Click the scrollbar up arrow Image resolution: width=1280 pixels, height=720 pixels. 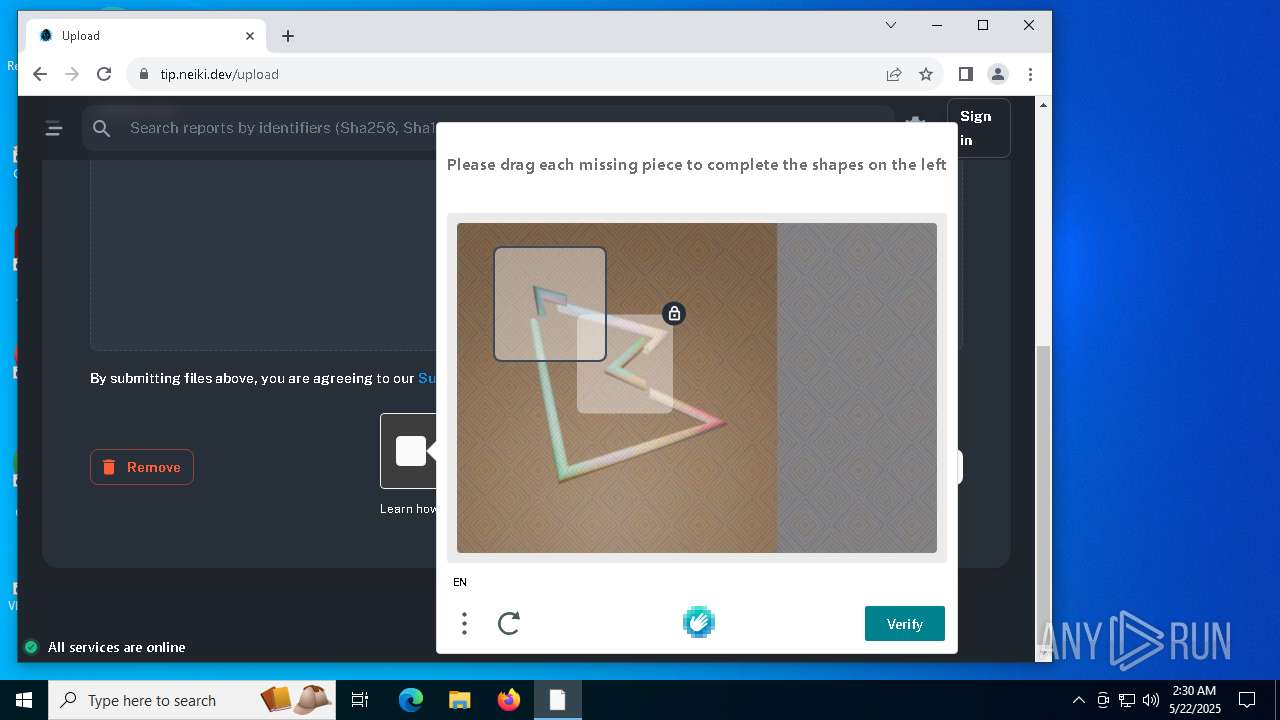(x=1044, y=104)
